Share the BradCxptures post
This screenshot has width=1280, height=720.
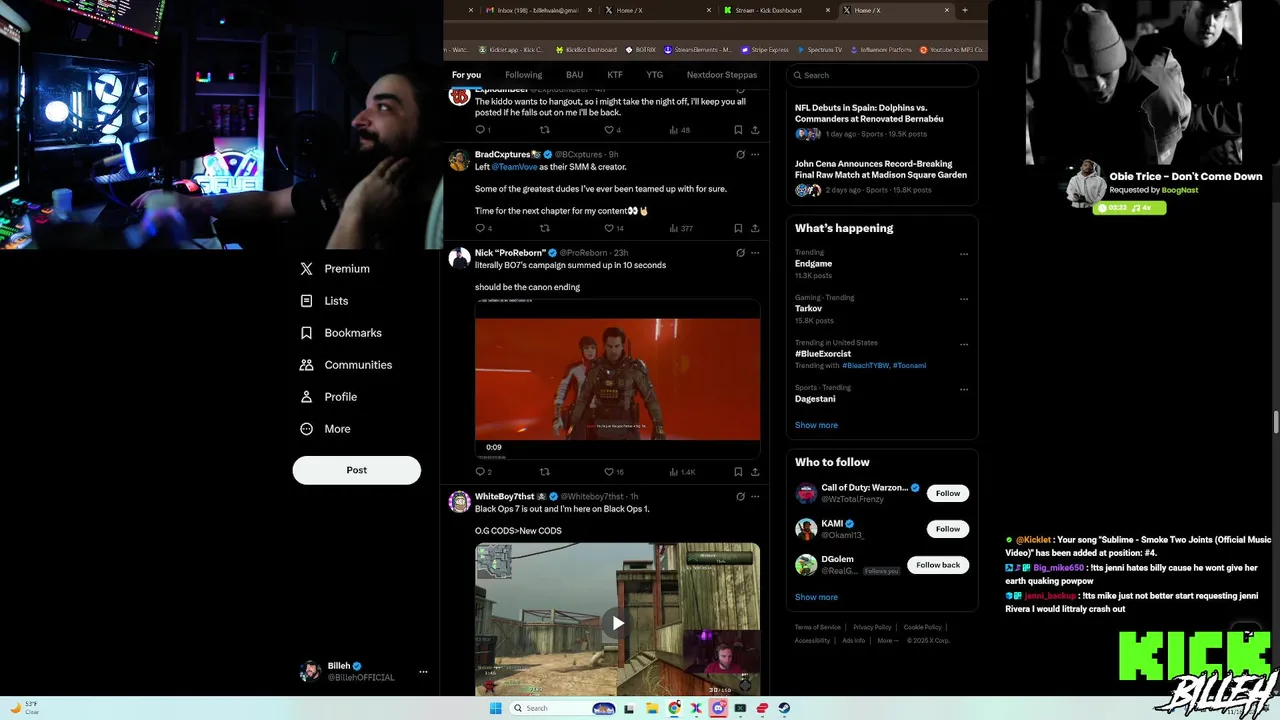(x=755, y=228)
